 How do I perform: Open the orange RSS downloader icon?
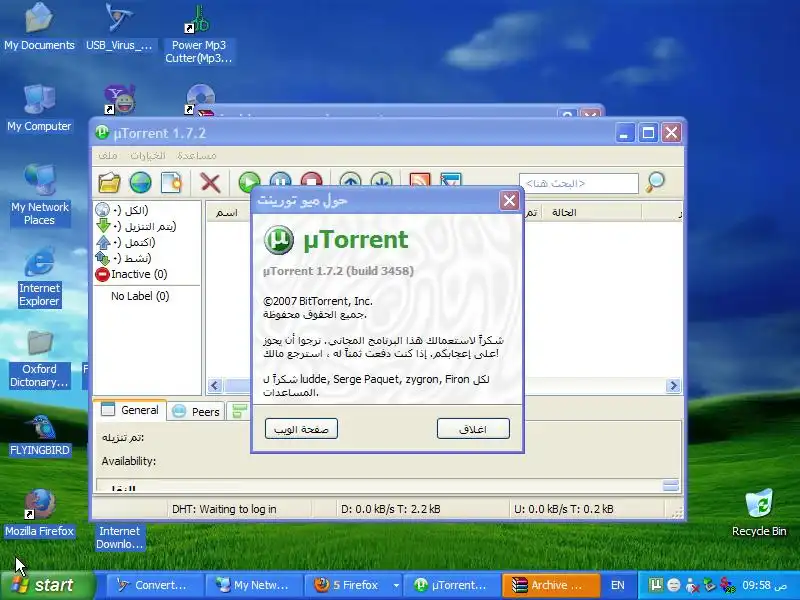coord(420,181)
